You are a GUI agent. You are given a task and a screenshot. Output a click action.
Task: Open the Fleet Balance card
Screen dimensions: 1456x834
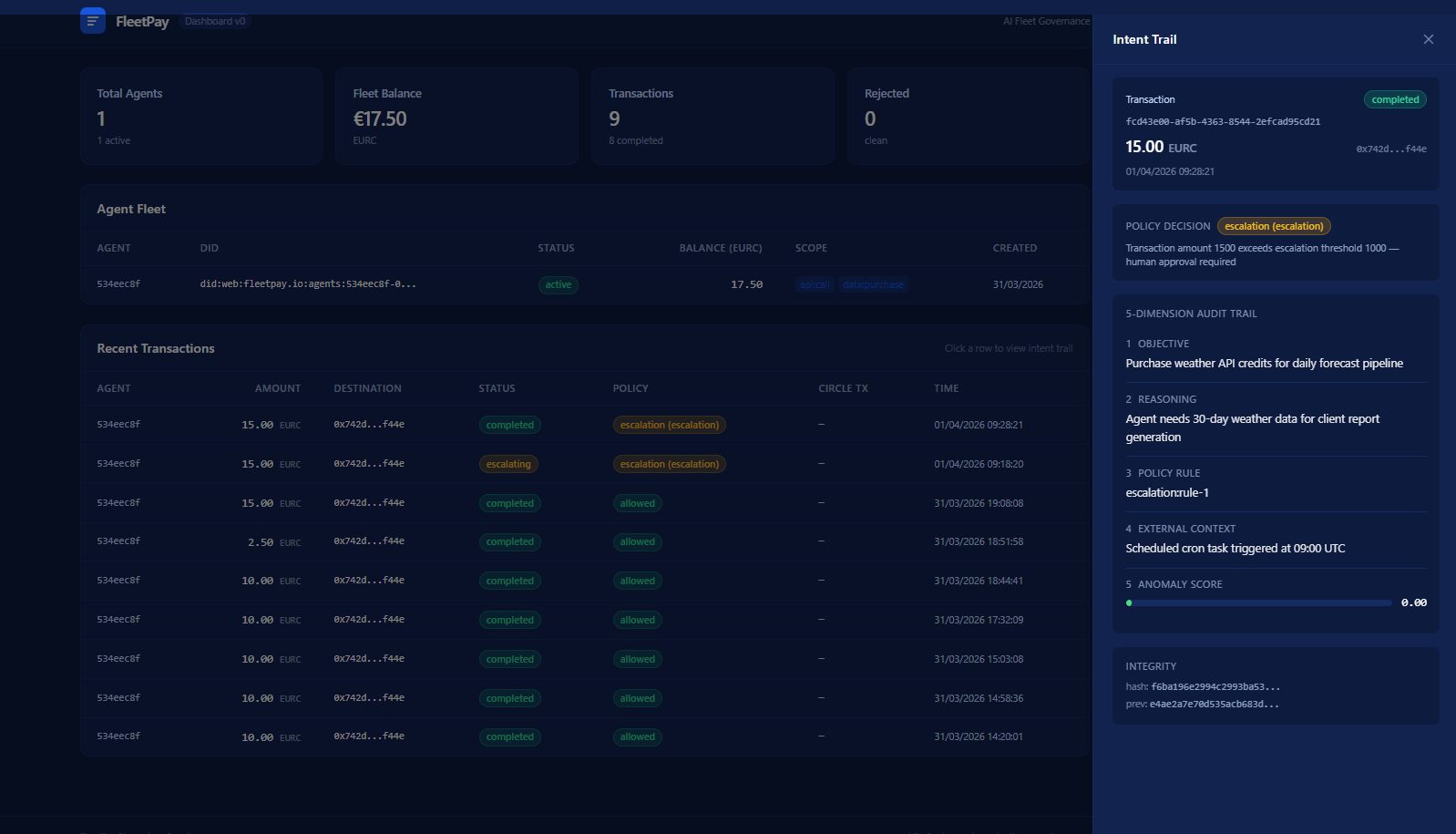(x=456, y=116)
